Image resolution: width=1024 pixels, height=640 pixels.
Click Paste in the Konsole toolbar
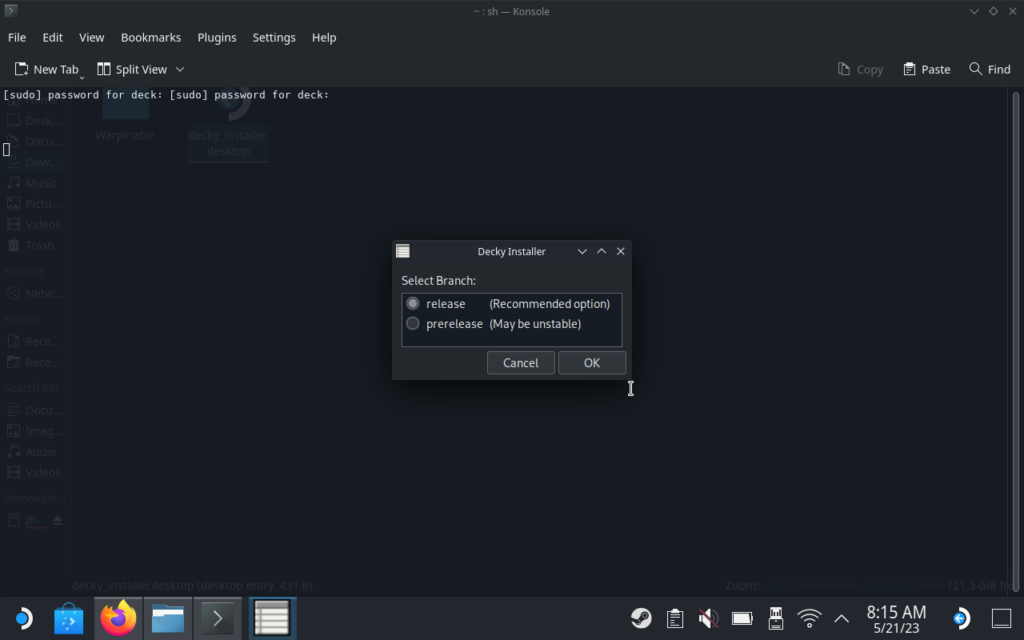coord(926,69)
